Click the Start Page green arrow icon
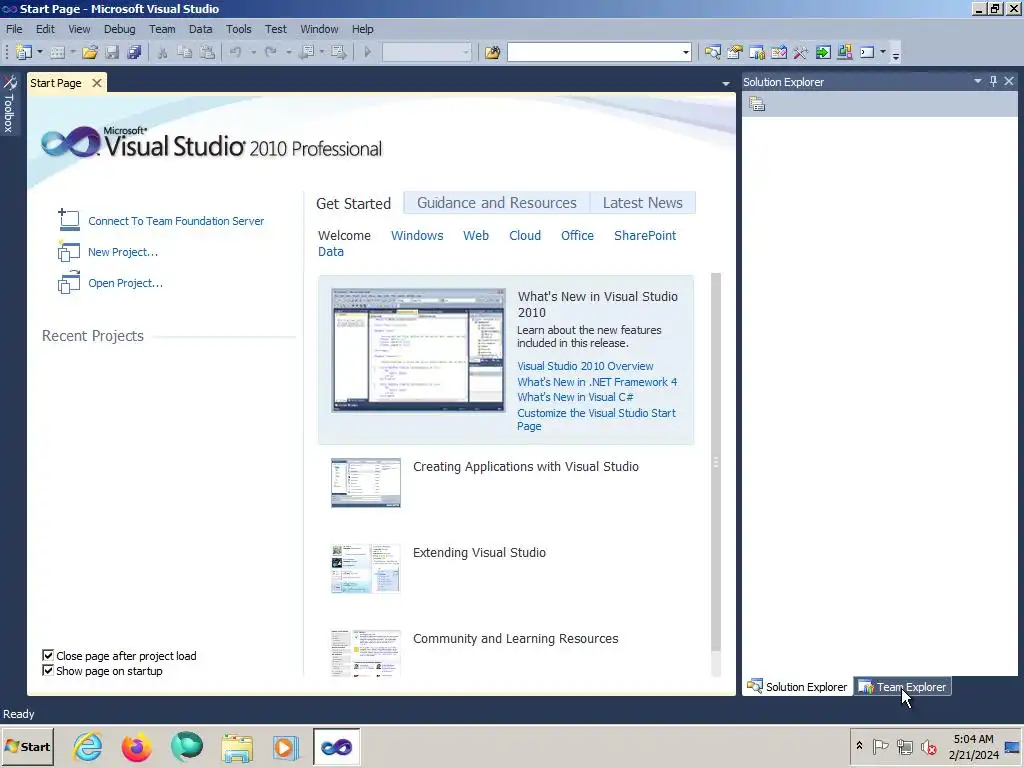 pos(823,52)
